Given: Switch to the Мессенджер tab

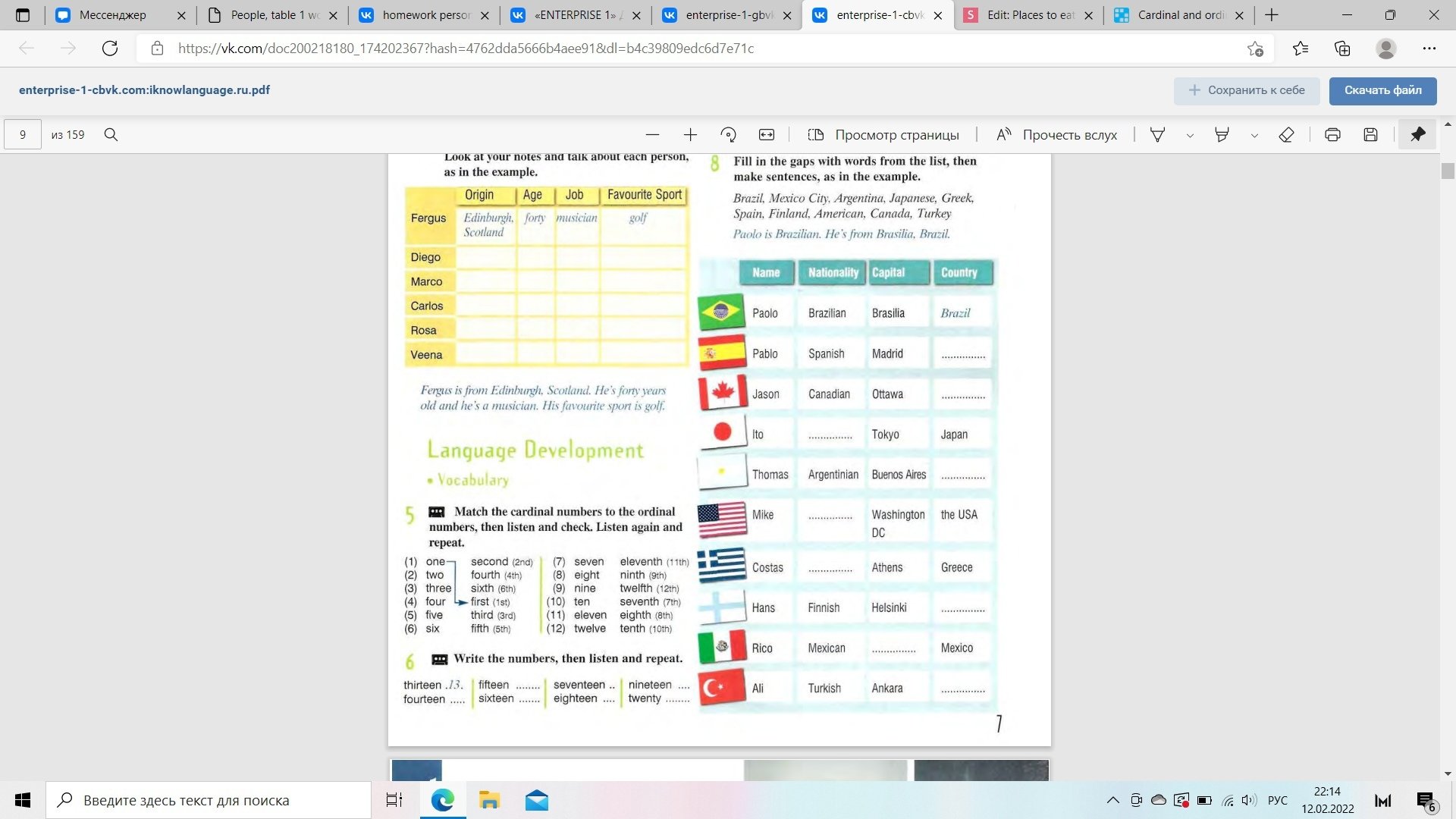Looking at the screenshot, I should 112,15.
